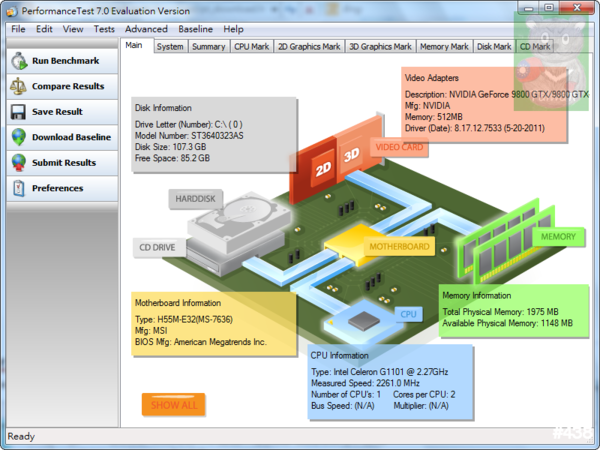
Task: Open the Baseline menu
Action: (196, 29)
